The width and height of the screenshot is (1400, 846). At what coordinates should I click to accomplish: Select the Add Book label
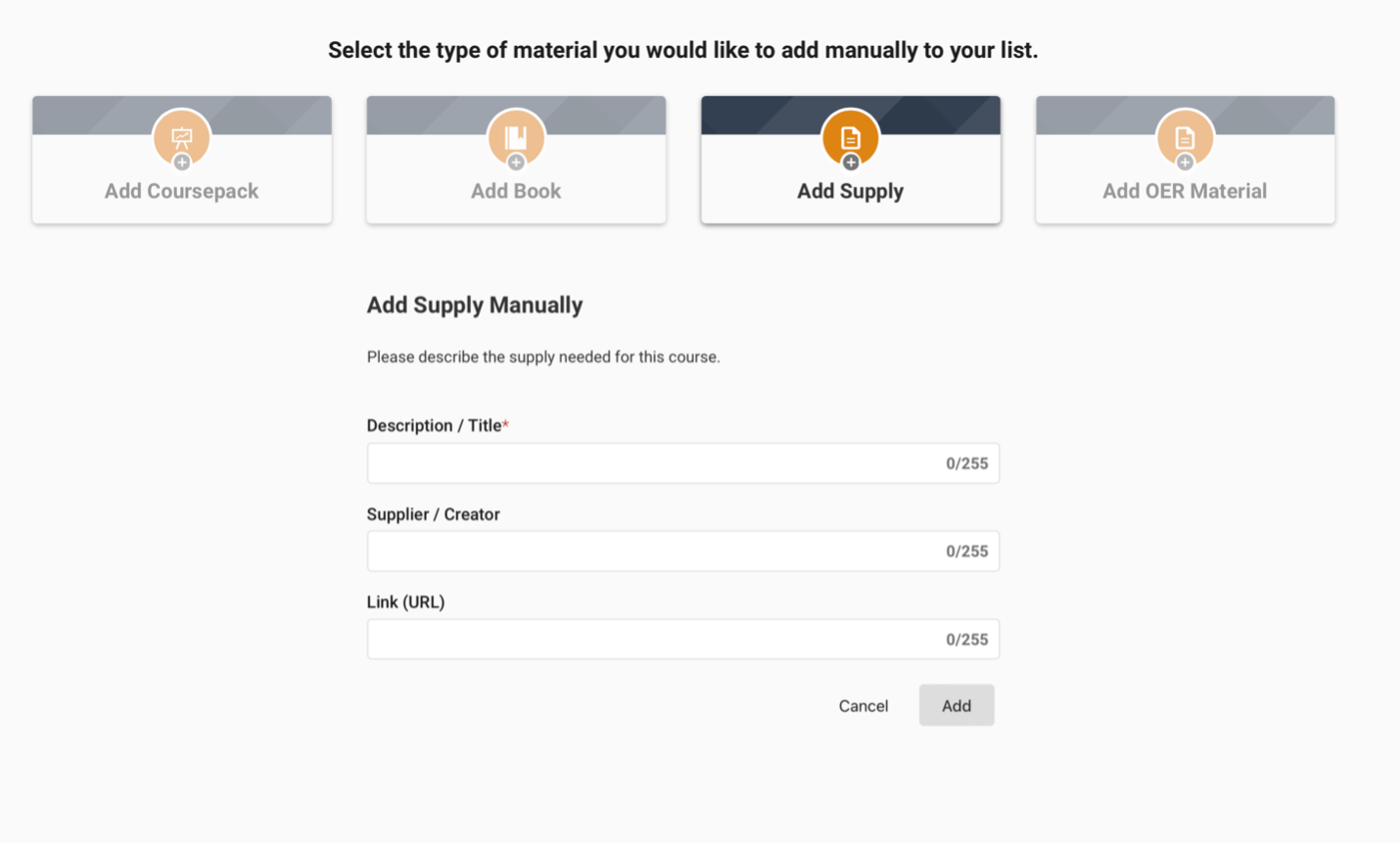click(x=516, y=191)
